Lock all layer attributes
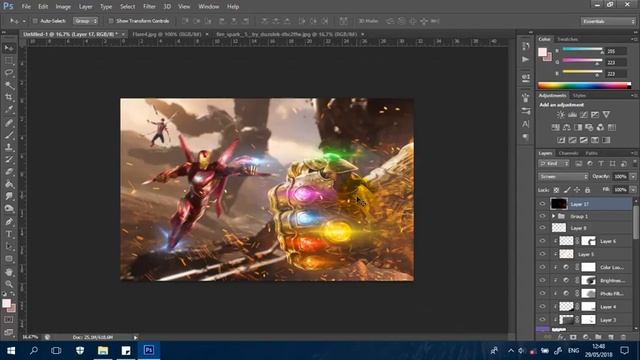The height and width of the screenshot is (360, 640). (587, 190)
